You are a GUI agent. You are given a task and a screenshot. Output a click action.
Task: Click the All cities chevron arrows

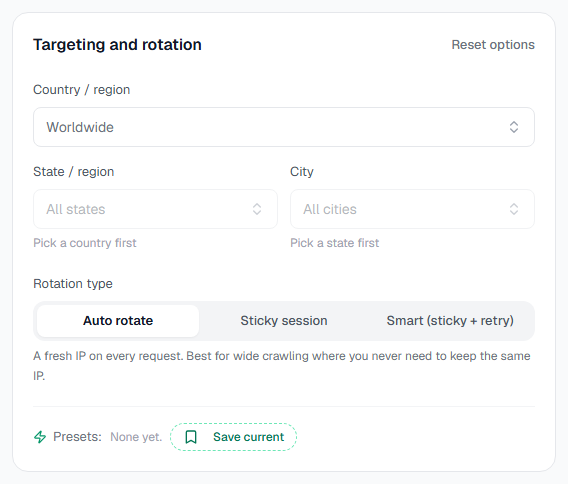click(x=514, y=209)
